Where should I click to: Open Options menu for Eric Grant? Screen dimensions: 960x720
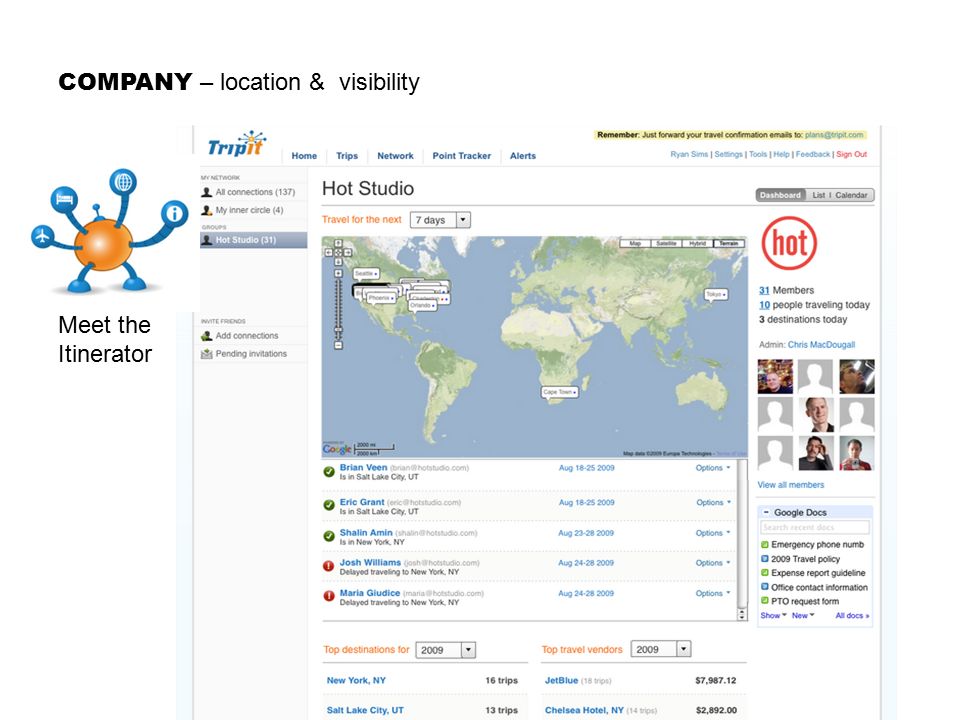[713, 503]
